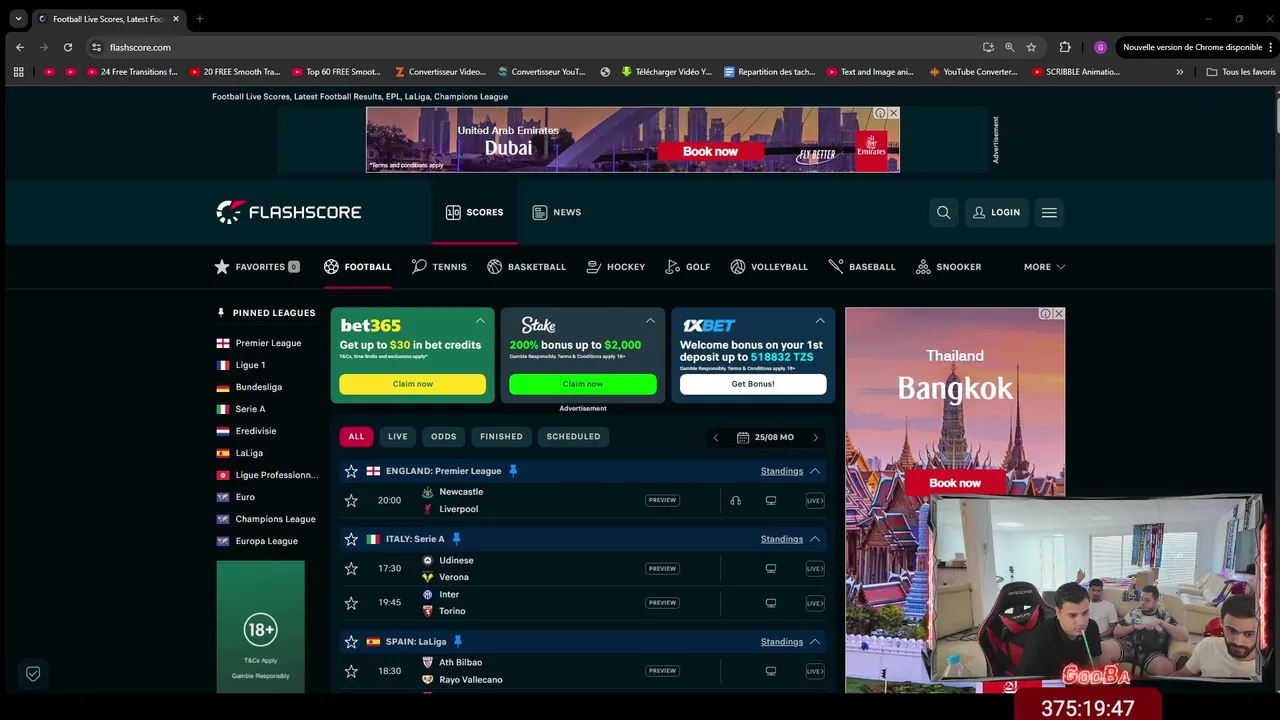The image size is (1280, 720).
Task: Favorite Ath Bilbao vs Rayo Vallecano star
Action: (x=351, y=671)
